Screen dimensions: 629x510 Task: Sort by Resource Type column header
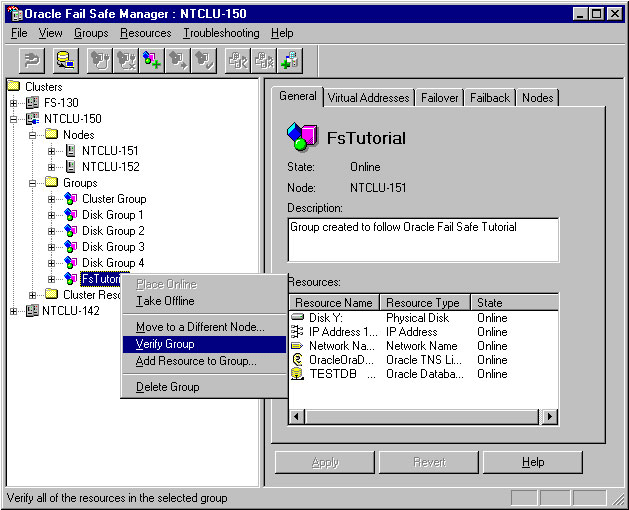point(425,303)
